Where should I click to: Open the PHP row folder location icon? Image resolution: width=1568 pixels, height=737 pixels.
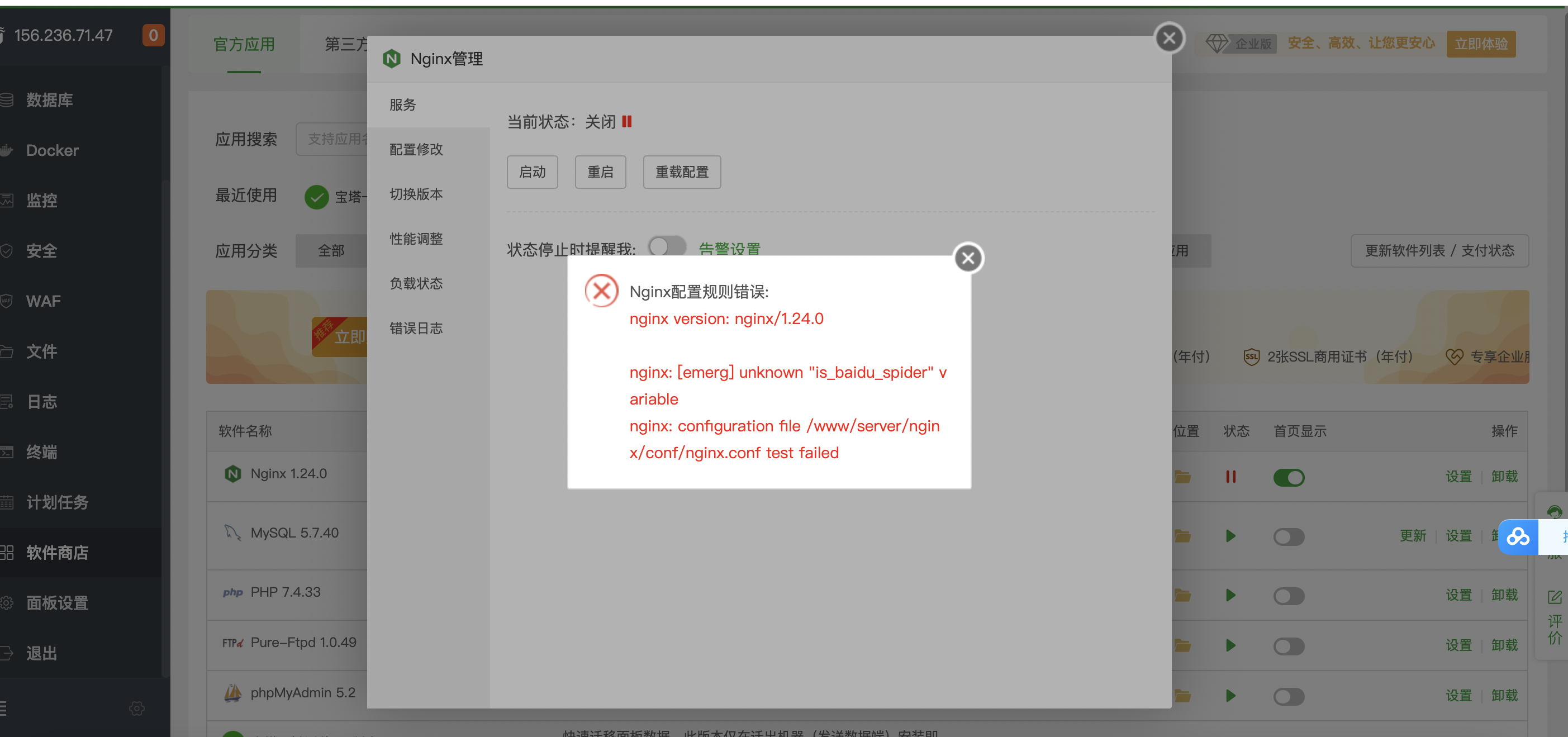click(1182, 595)
